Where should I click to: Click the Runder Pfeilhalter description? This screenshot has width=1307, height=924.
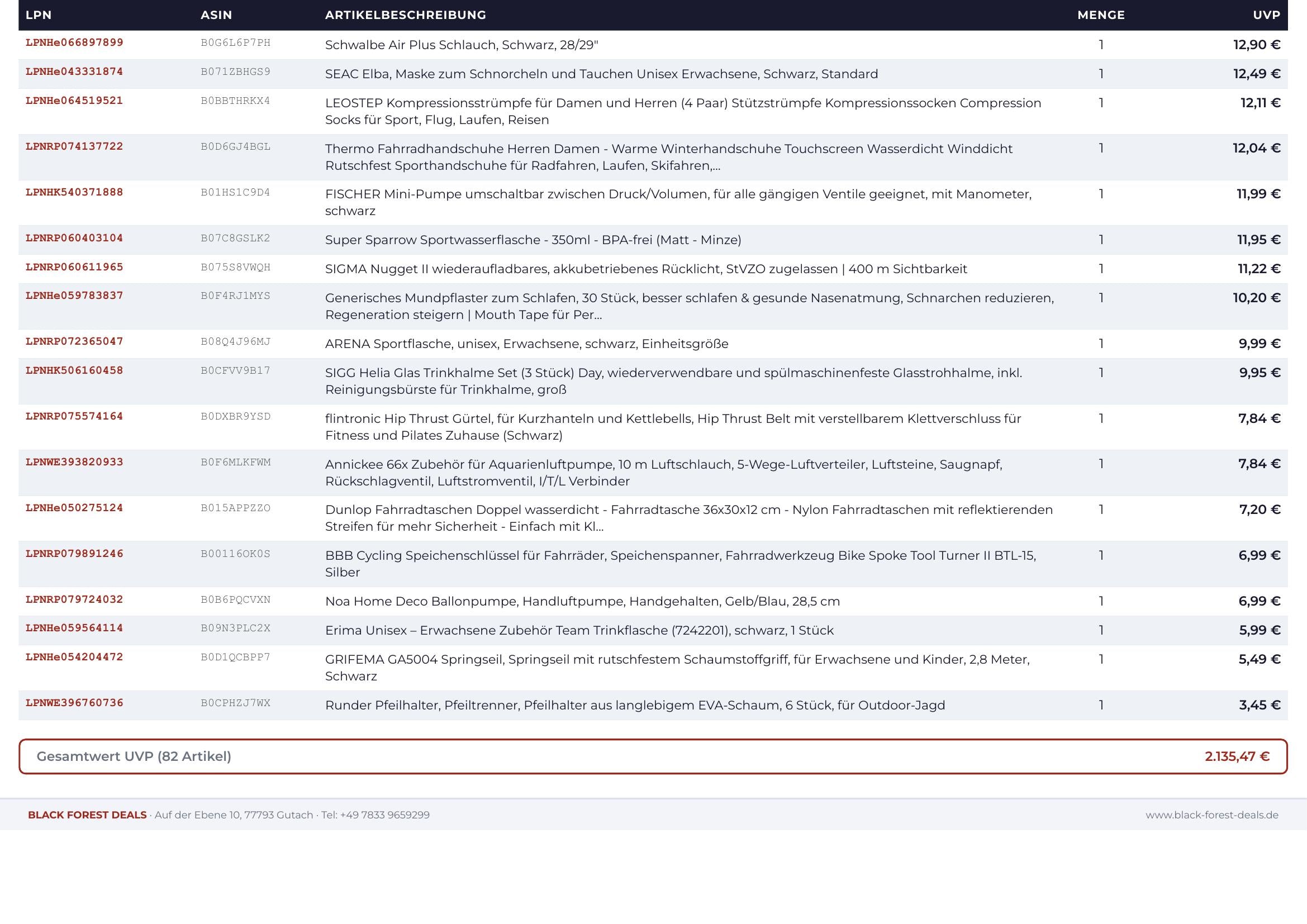[x=635, y=706]
